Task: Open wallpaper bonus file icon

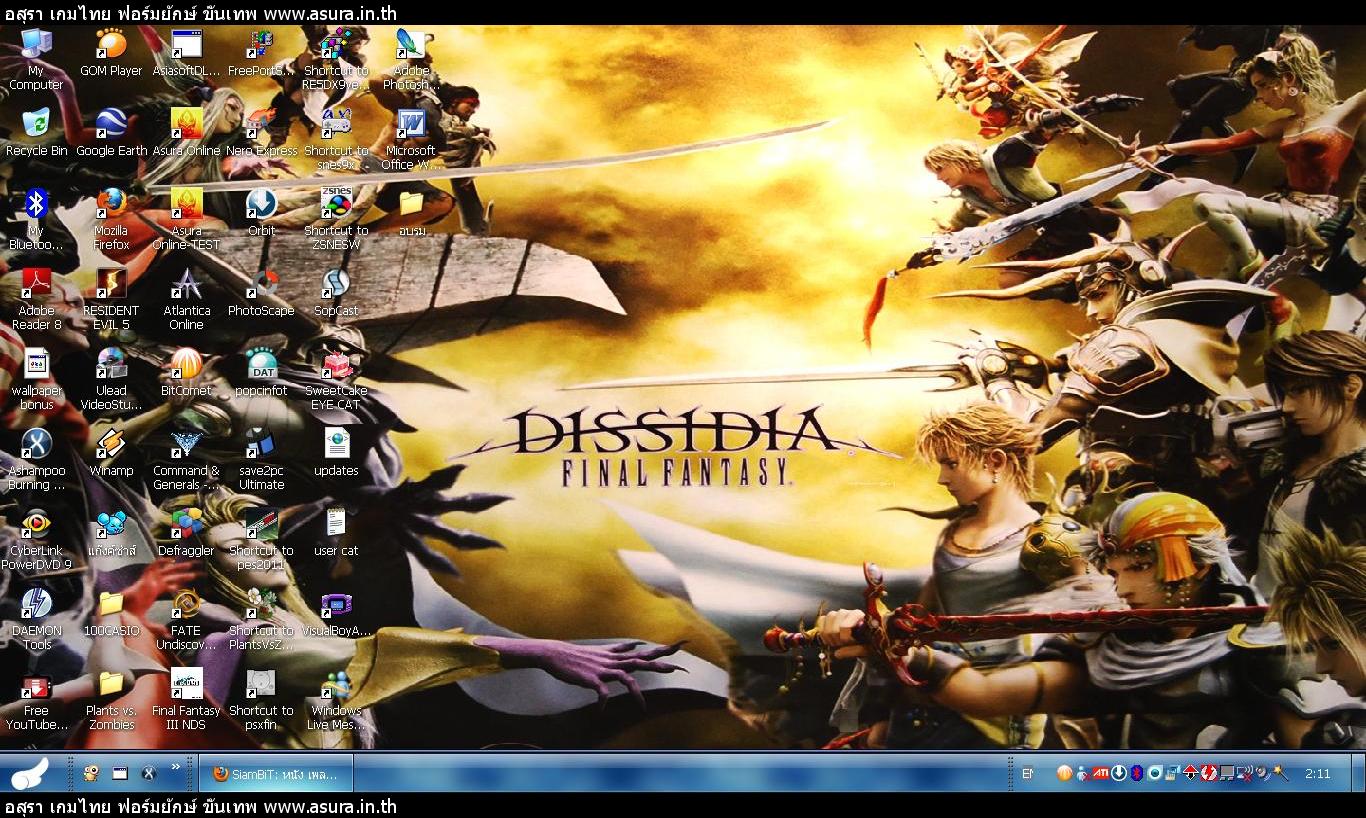Action: click(36, 380)
